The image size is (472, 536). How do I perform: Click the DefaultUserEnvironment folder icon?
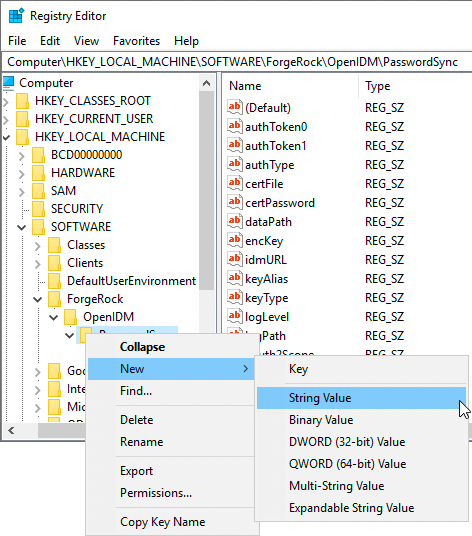tap(54, 281)
